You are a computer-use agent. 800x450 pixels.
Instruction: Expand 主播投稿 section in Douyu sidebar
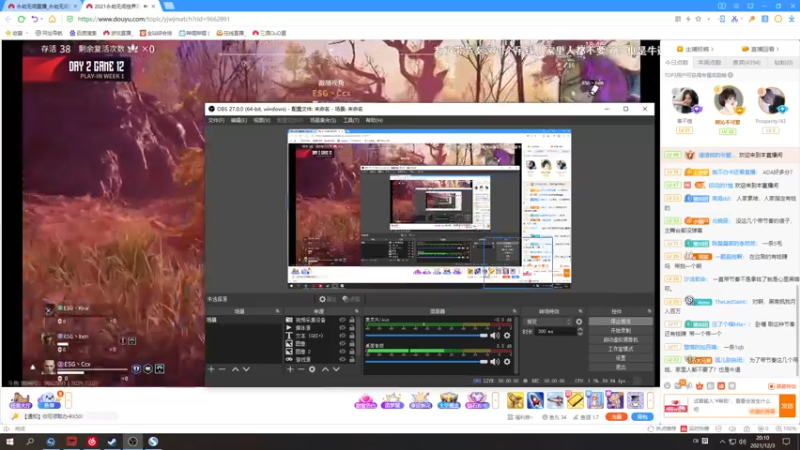click(695, 49)
